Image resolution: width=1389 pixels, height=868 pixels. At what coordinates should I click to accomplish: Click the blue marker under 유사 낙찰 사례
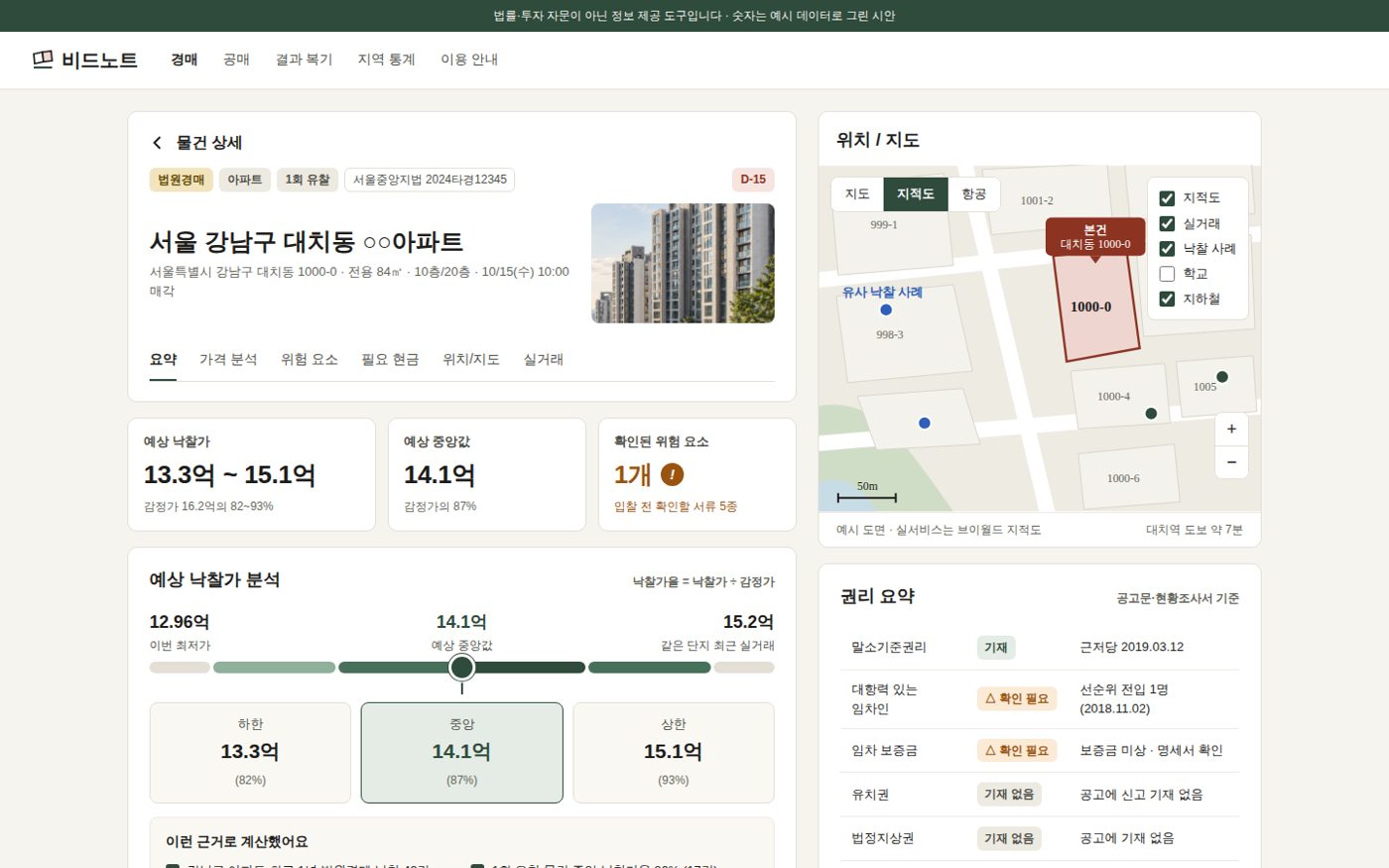coord(886,310)
